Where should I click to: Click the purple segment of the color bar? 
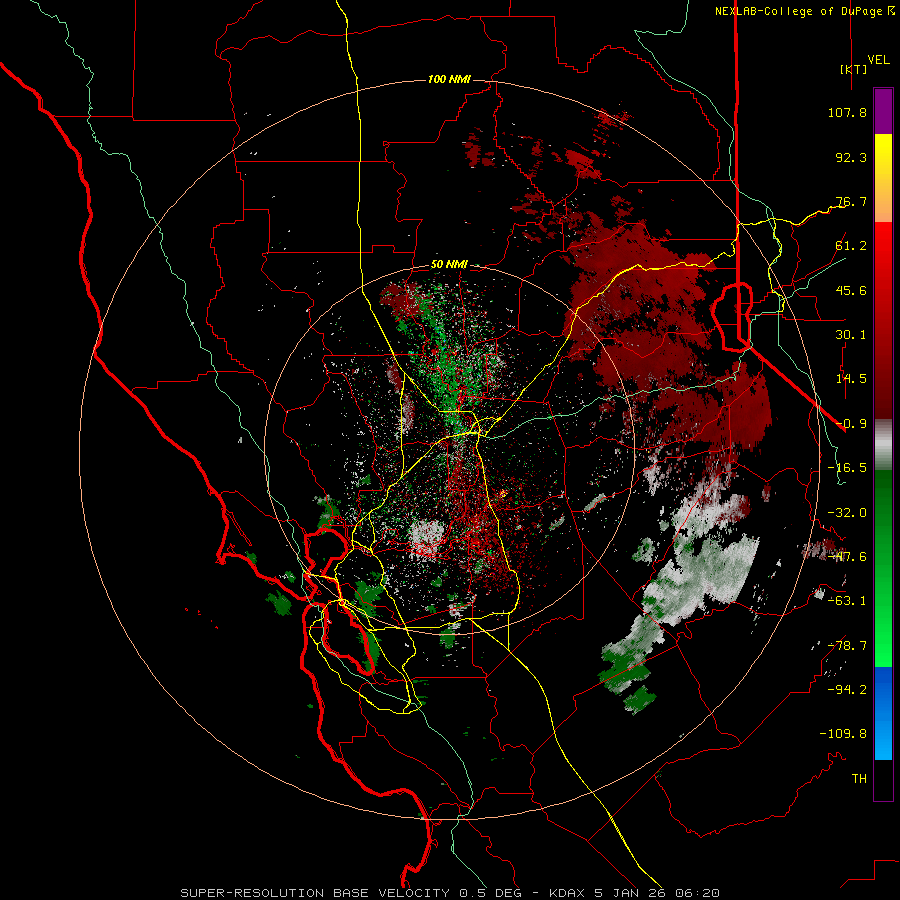click(883, 111)
